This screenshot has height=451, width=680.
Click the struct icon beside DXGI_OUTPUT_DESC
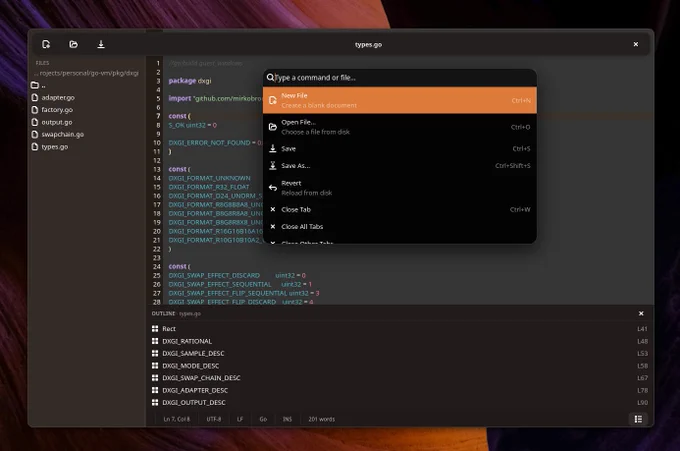(x=155, y=402)
